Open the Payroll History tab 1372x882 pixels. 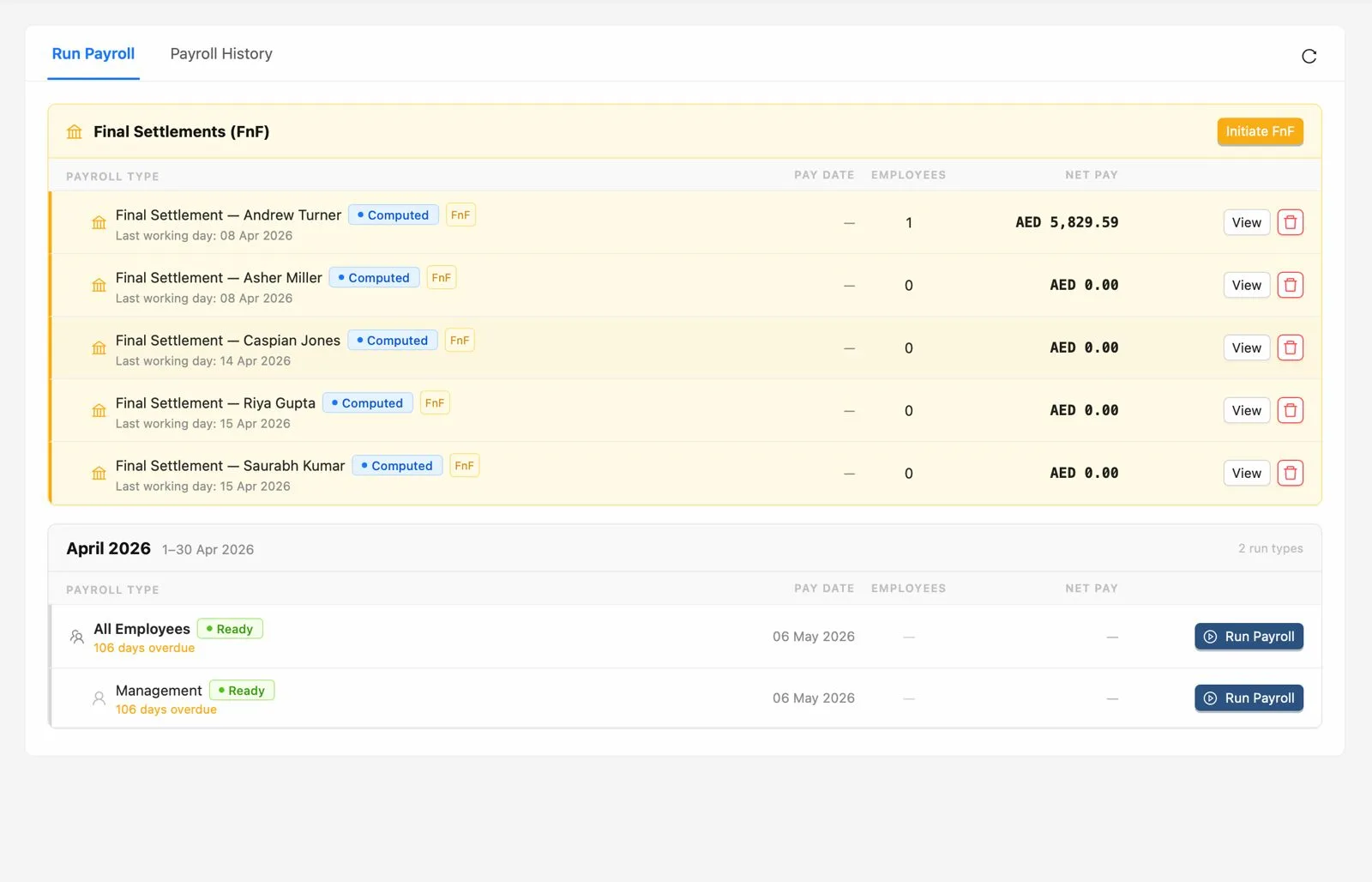(x=221, y=54)
